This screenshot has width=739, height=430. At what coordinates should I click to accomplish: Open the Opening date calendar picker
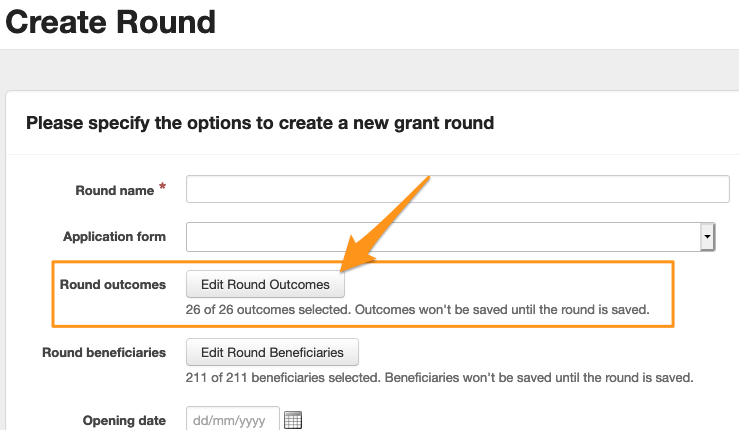(293, 421)
